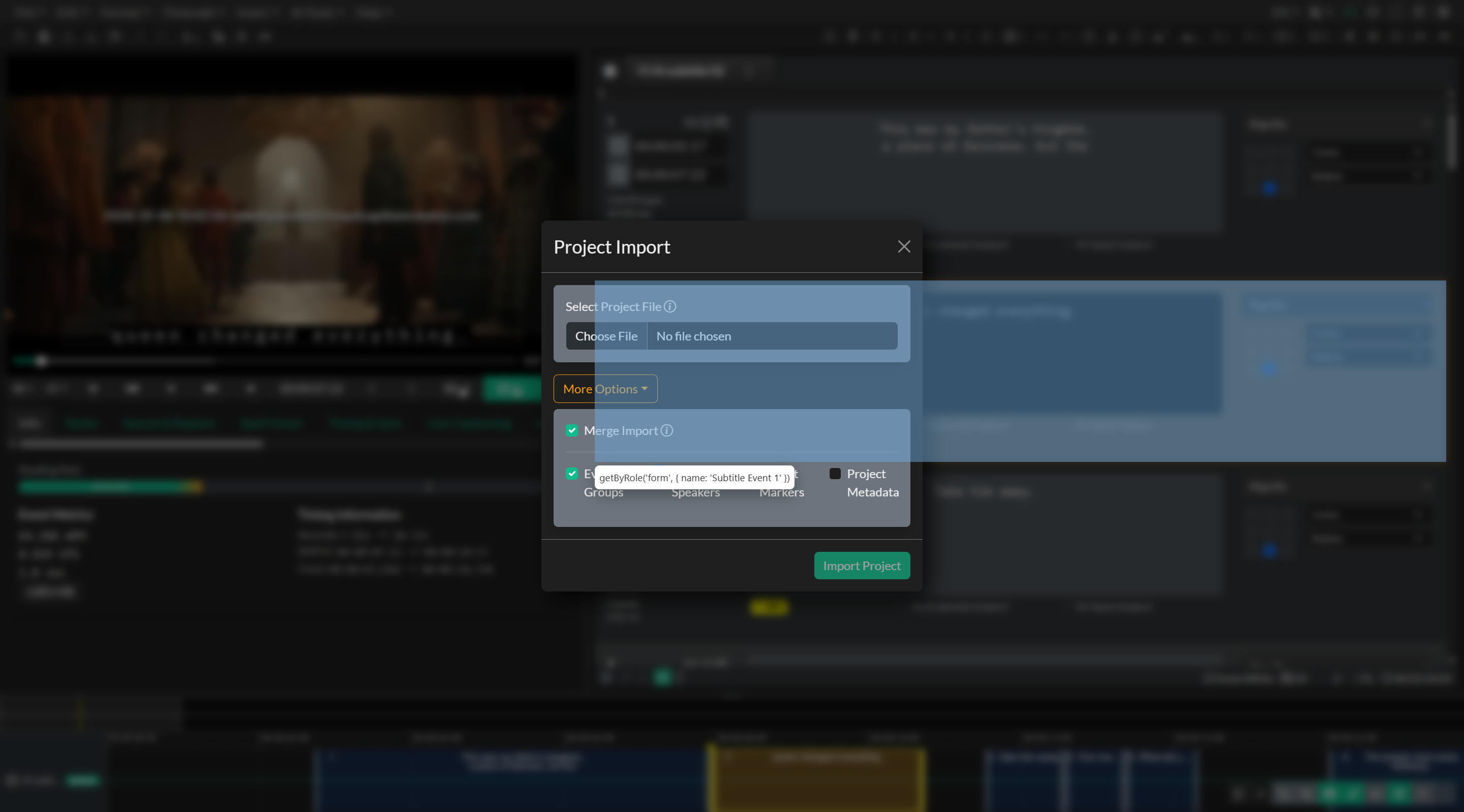
Task: Click the 'Speakers' option label
Action: [x=695, y=492]
